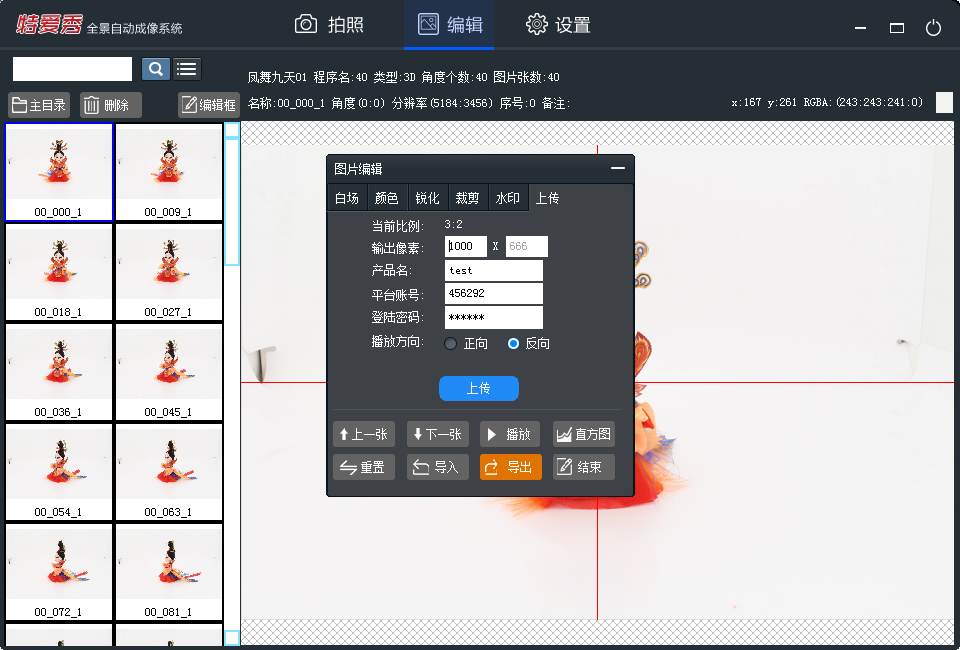This screenshot has width=960, height=650.
Task: Click the 重置 reset button
Action: click(364, 467)
